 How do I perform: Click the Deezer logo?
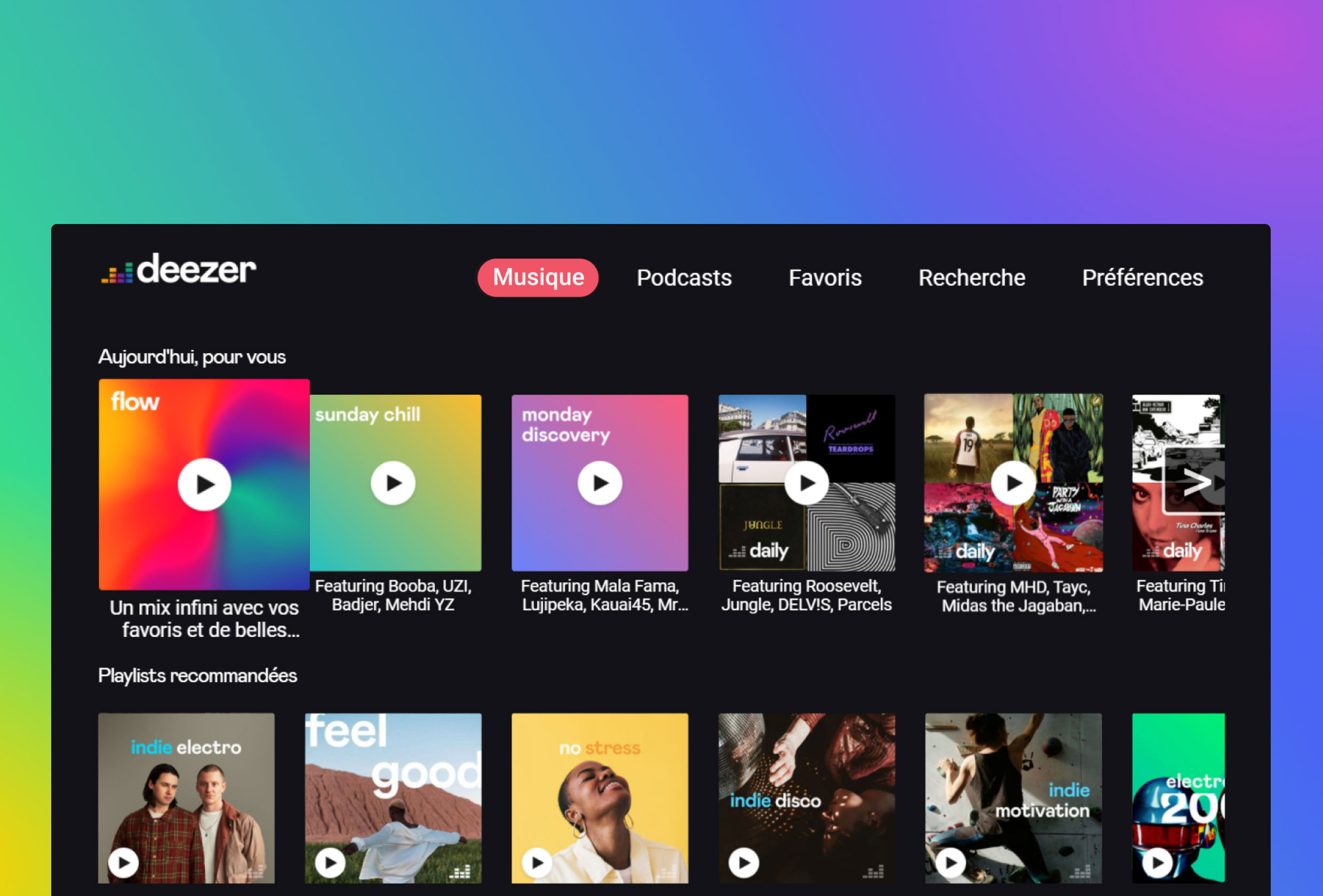(179, 270)
